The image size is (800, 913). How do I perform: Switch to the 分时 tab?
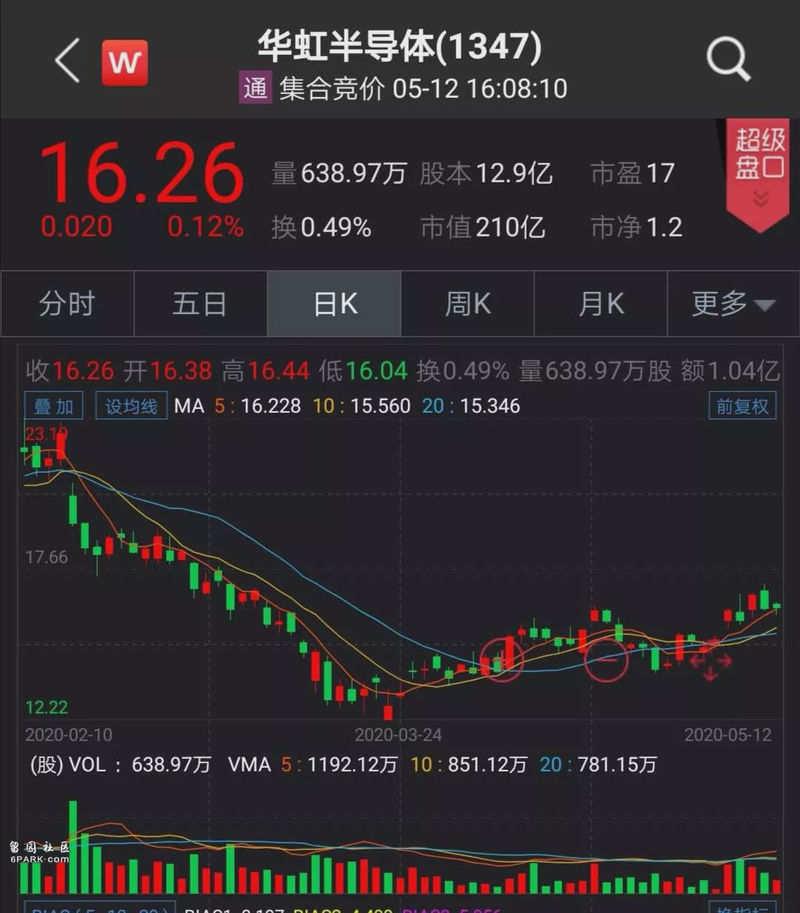point(67,303)
